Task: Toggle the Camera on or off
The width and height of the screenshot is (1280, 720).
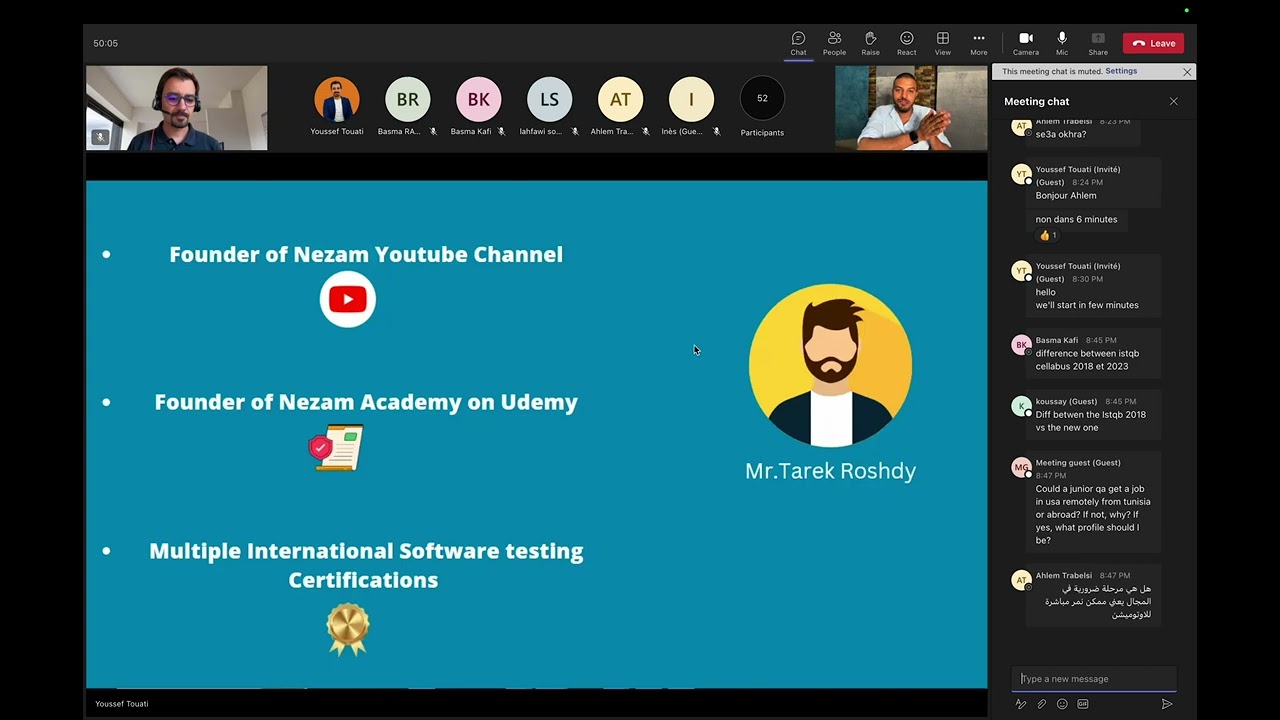Action: pos(1025,43)
